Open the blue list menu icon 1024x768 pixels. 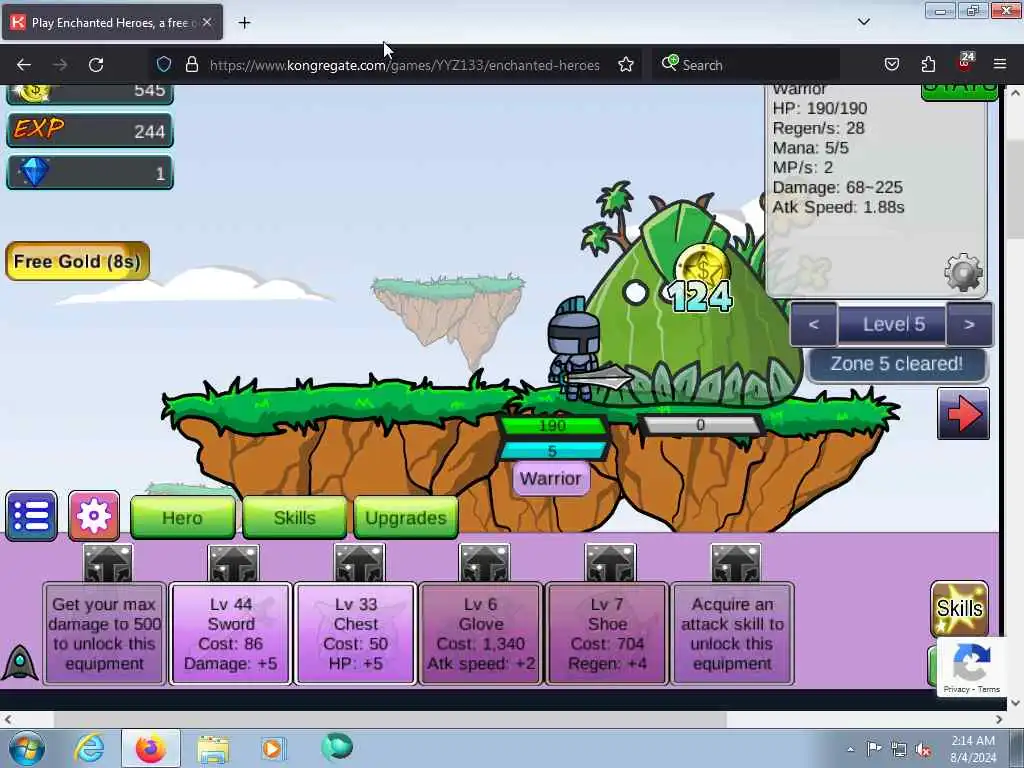pyautogui.click(x=31, y=516)
